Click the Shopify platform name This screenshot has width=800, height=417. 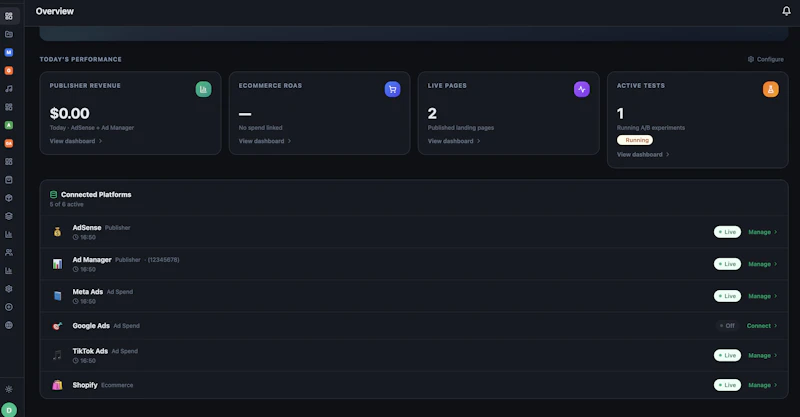(85, 385)
